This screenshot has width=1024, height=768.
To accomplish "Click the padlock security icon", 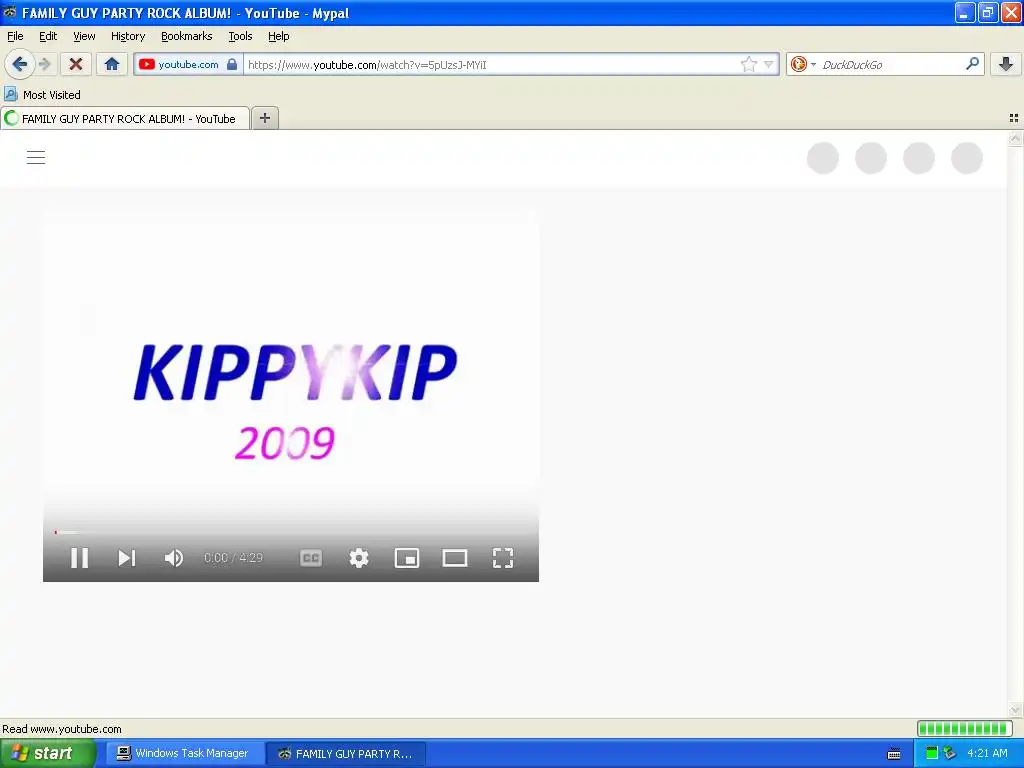I will [x=232, y=64].
